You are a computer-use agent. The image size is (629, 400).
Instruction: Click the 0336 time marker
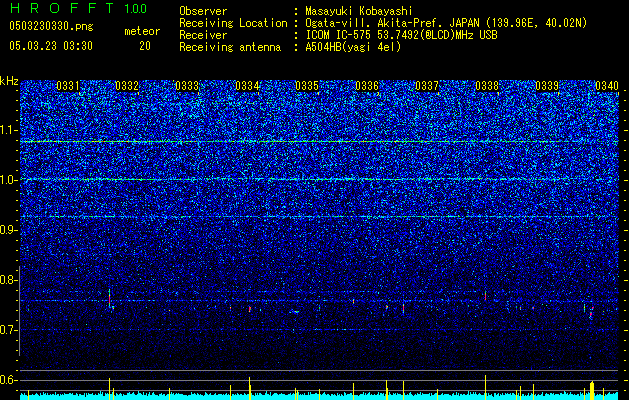(x=367, y=86)
